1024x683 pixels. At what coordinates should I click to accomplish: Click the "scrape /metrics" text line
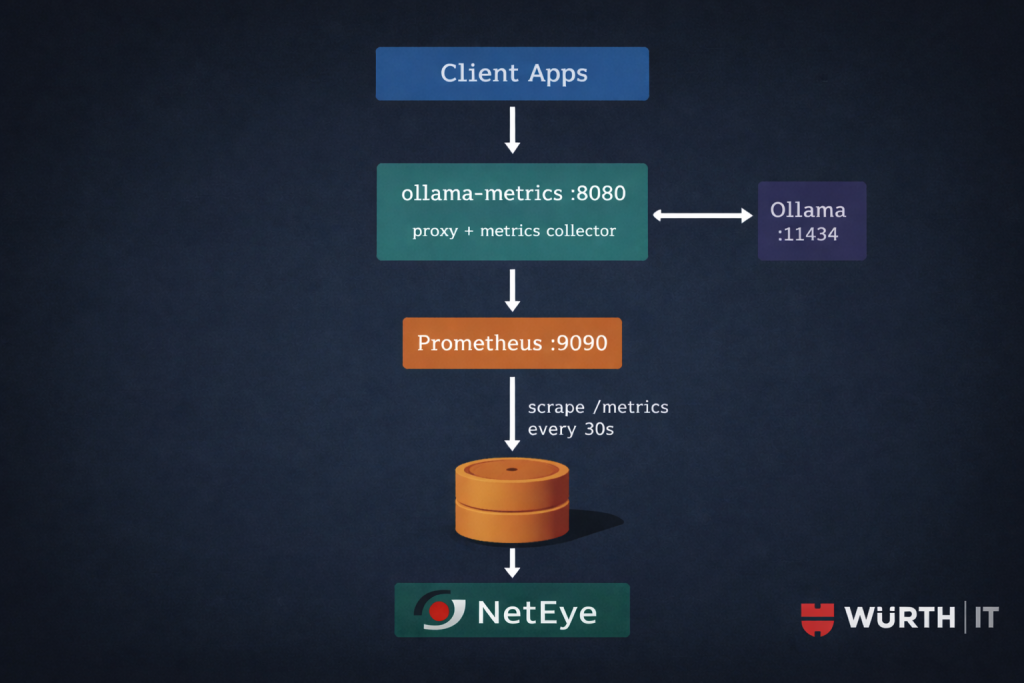pyautogui.click(x=598, y=407)
